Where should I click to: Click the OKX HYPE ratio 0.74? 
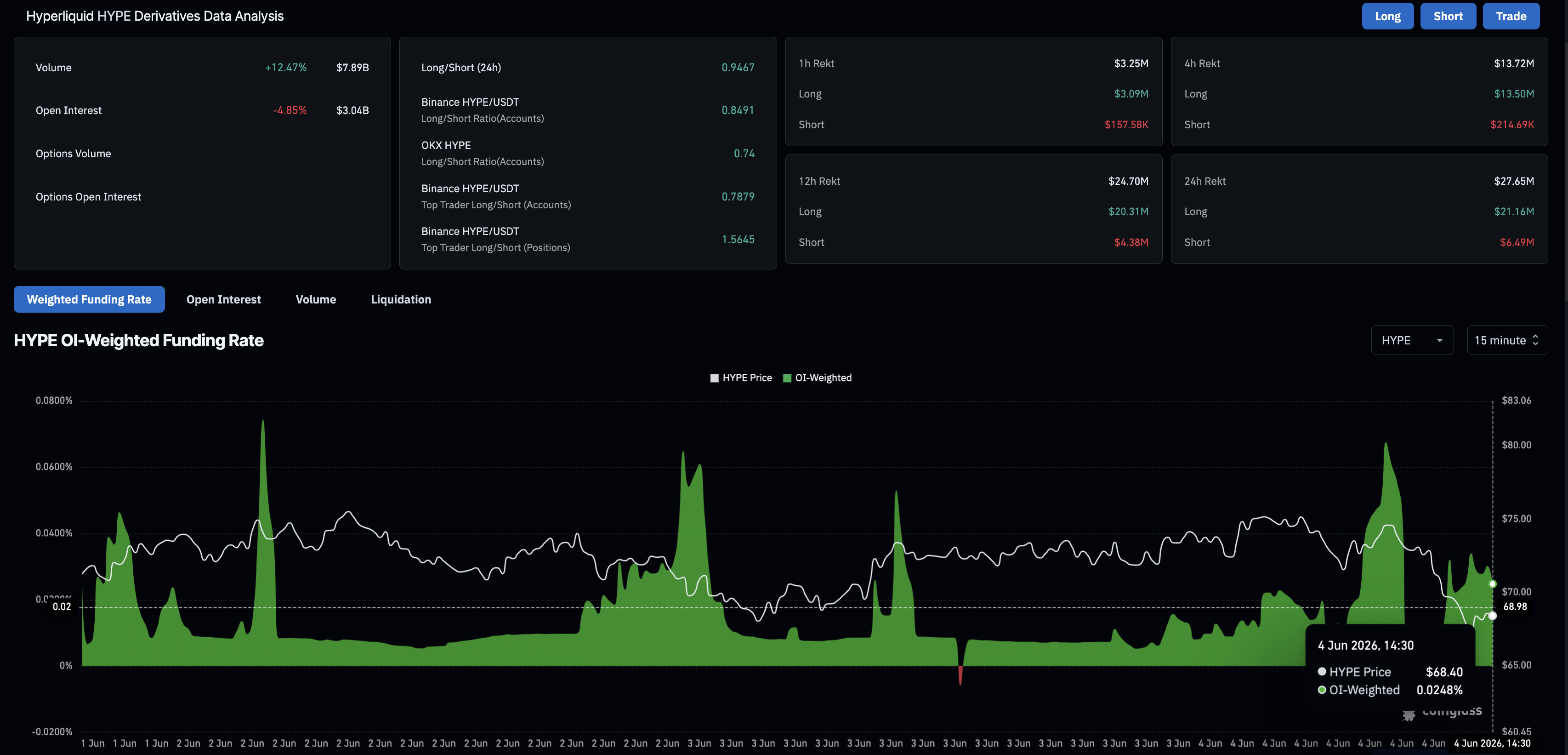point(744,154)
